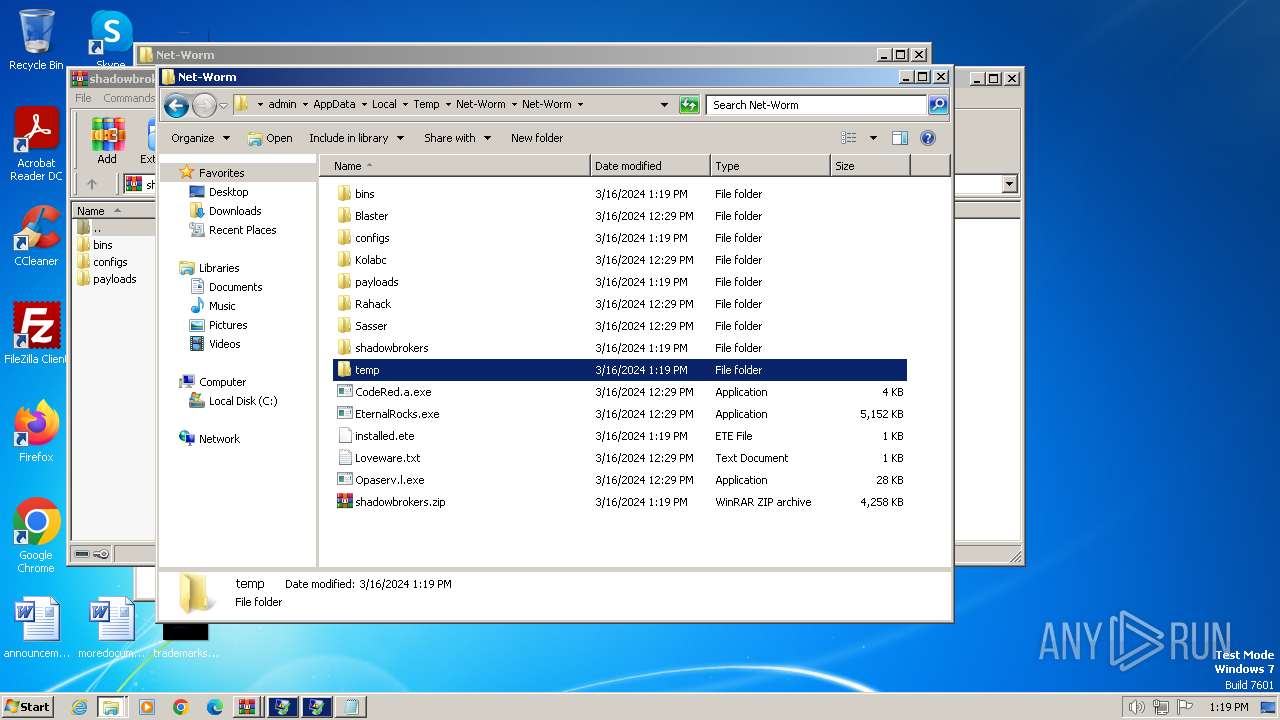Click the Change your view icon
Viewport: 1280px width, 720px height.
[849, 138]
